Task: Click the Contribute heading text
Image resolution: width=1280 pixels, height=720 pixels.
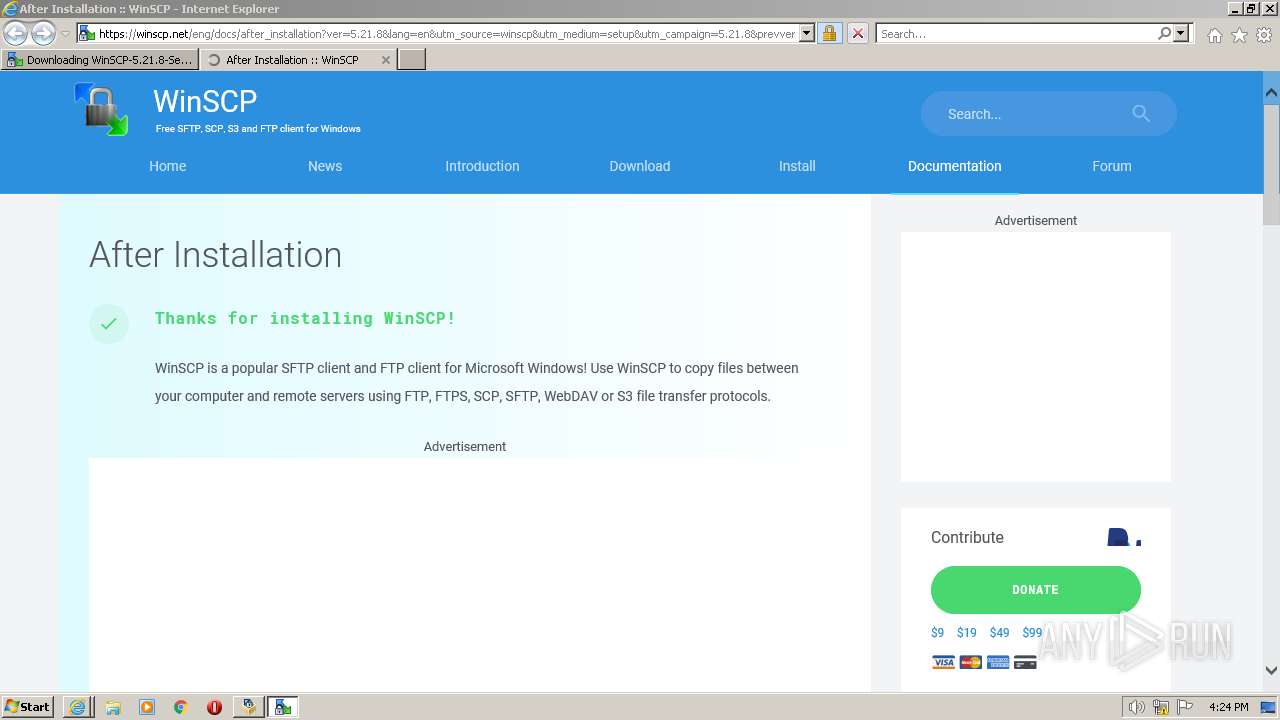Action: coord(967,537)
